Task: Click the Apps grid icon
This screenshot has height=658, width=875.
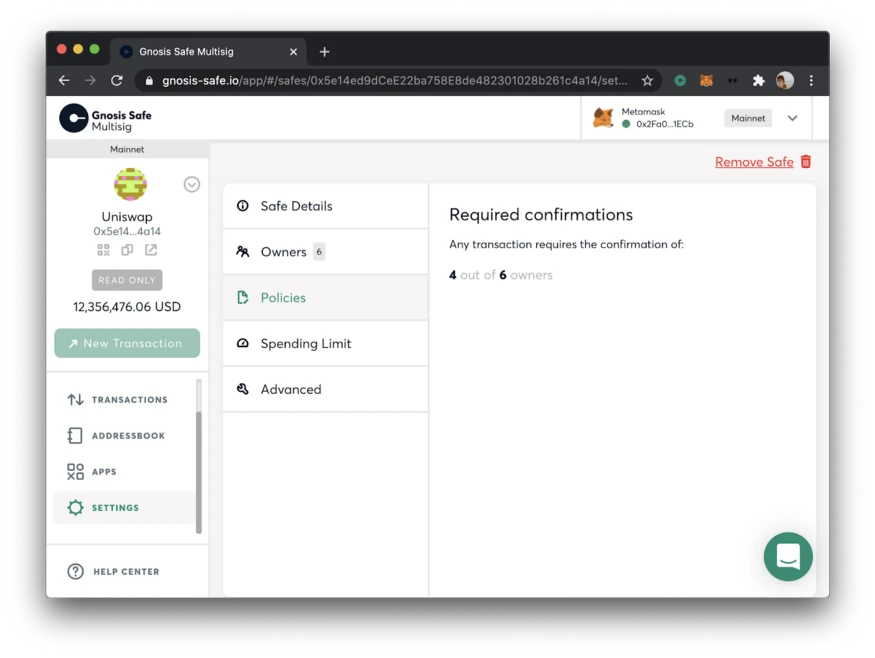Action: point(75,472)
